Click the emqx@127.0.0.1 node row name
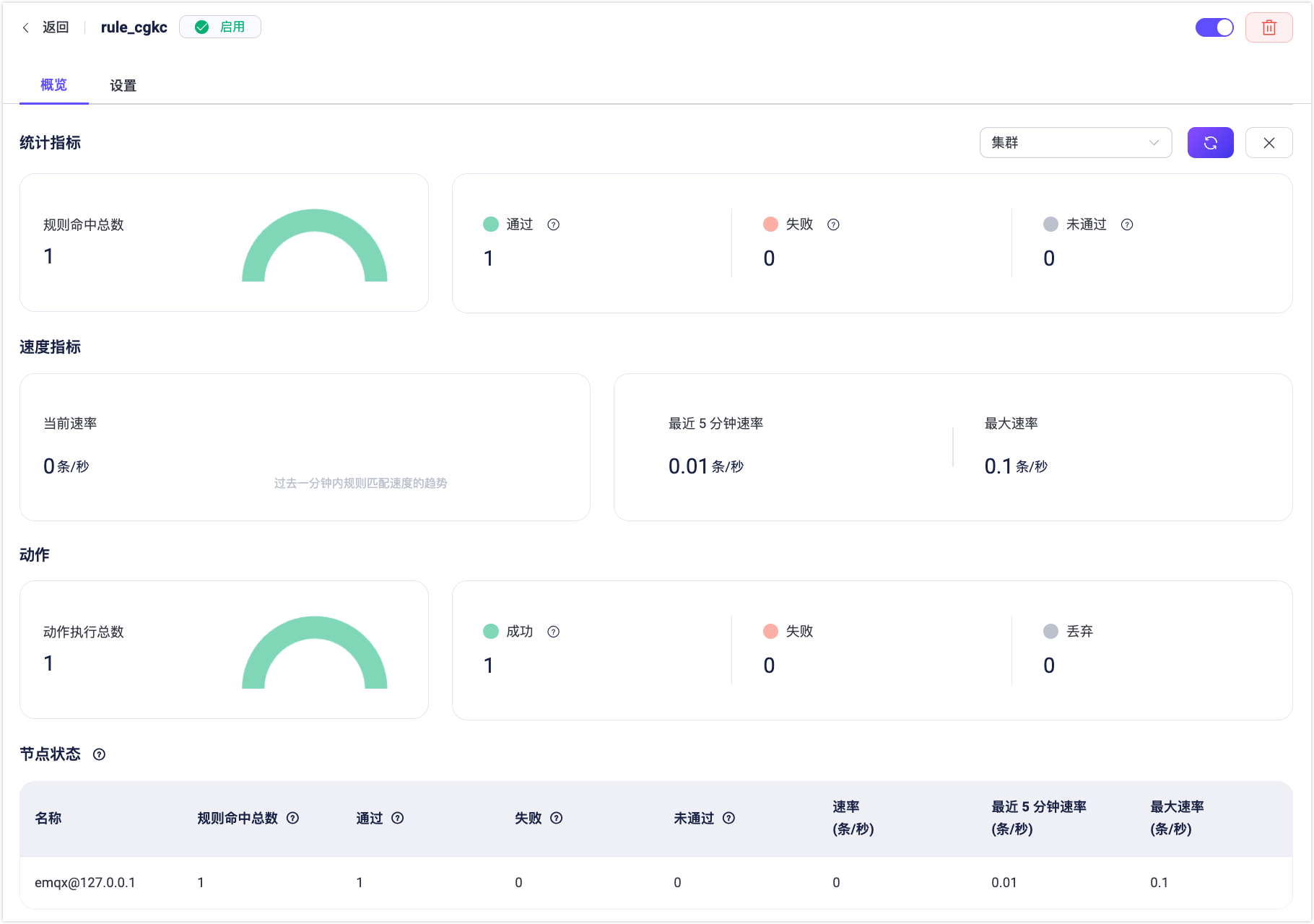The width and height of the screenshot is (1314, 924). 85,882
